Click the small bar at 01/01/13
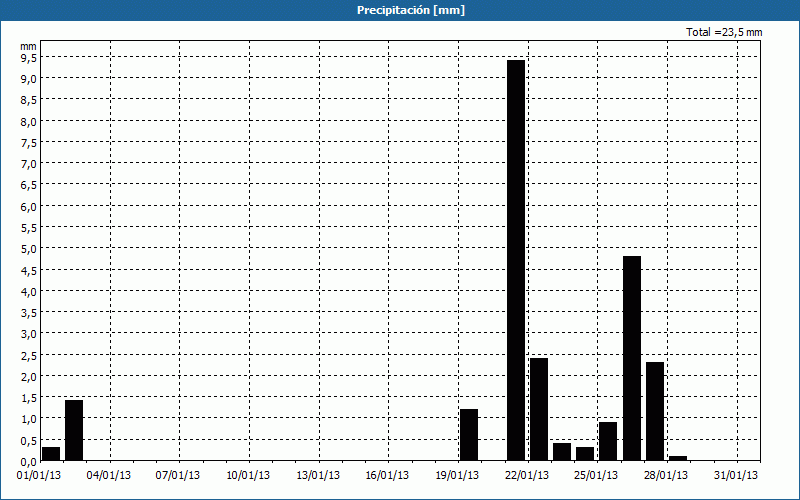800x500 pixels. 51,454
